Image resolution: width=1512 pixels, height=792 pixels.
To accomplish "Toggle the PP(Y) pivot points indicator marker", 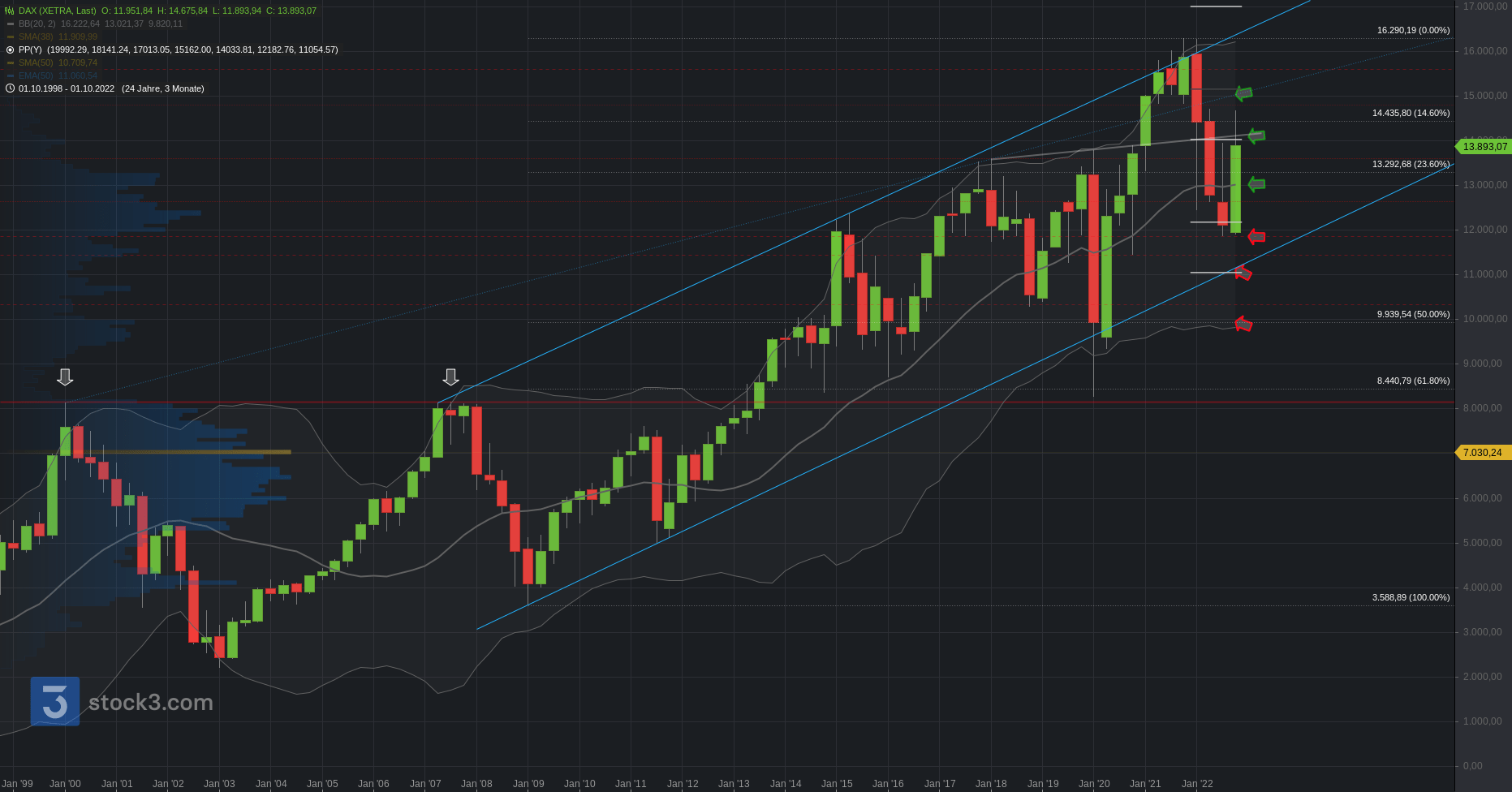I will (x=10, y=49).
